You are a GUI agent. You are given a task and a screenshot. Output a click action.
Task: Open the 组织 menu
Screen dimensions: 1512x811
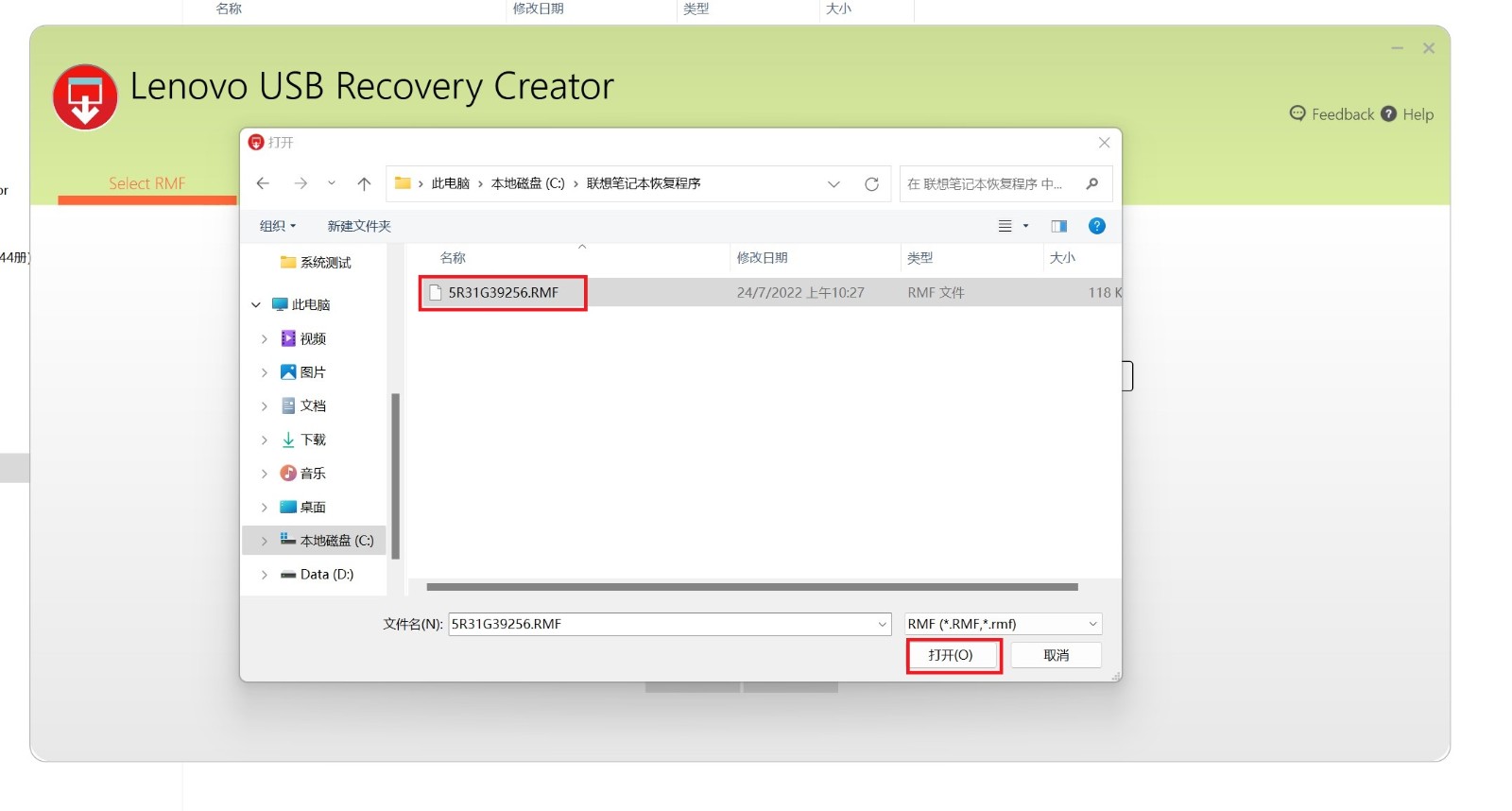point(278,226)
